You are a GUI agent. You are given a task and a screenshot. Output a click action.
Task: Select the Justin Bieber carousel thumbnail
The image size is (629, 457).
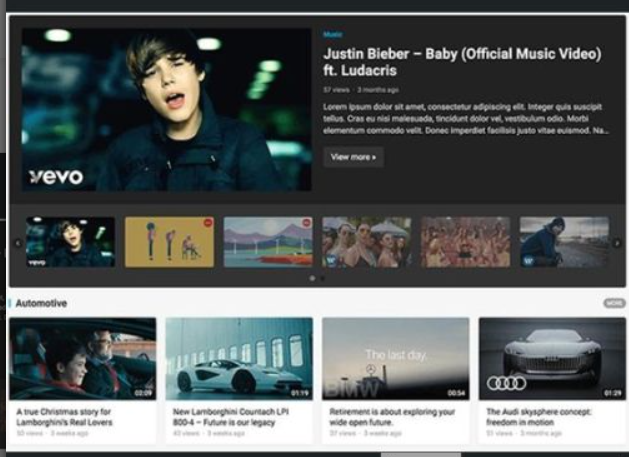point(71,242)
